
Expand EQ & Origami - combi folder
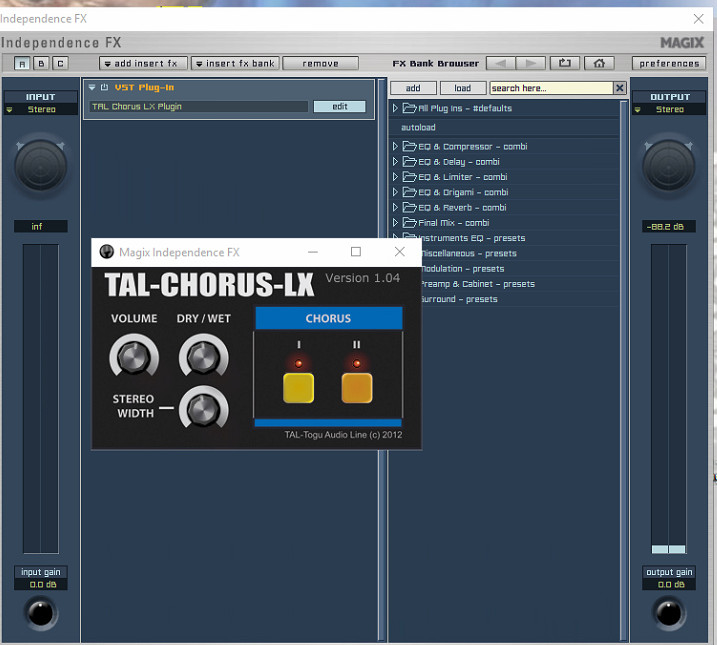pyautogui.click(x=396, y=192)
